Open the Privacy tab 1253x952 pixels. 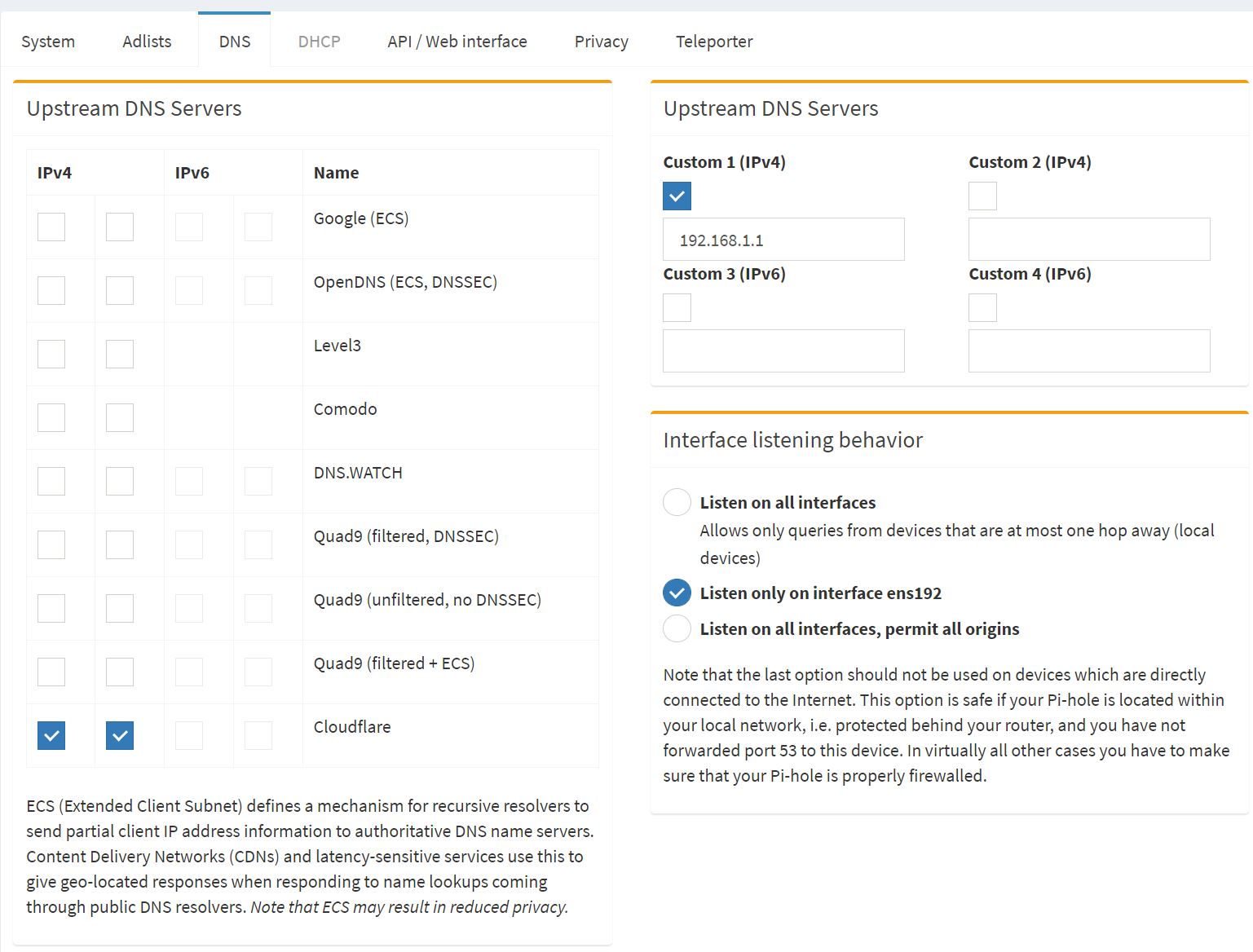601,42
